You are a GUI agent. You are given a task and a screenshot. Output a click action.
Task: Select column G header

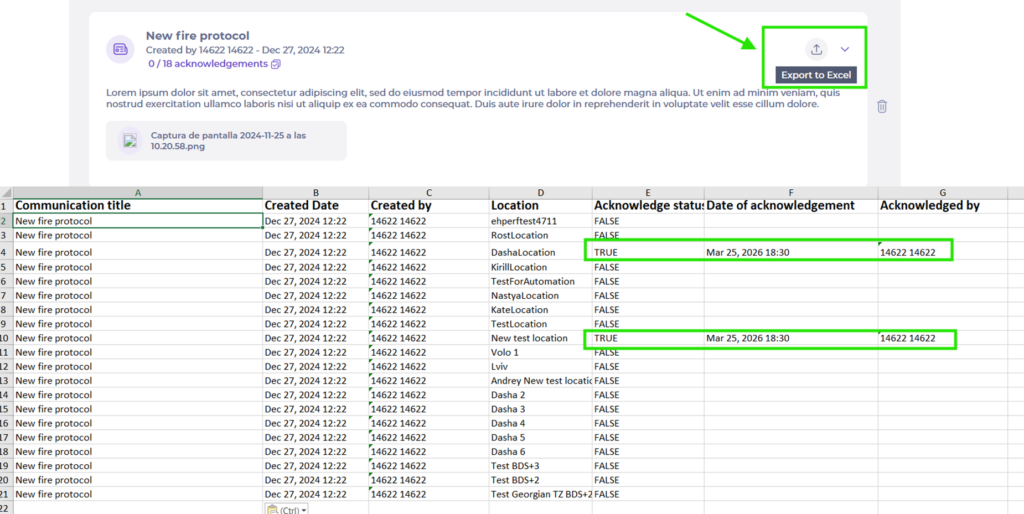(942, 192)
